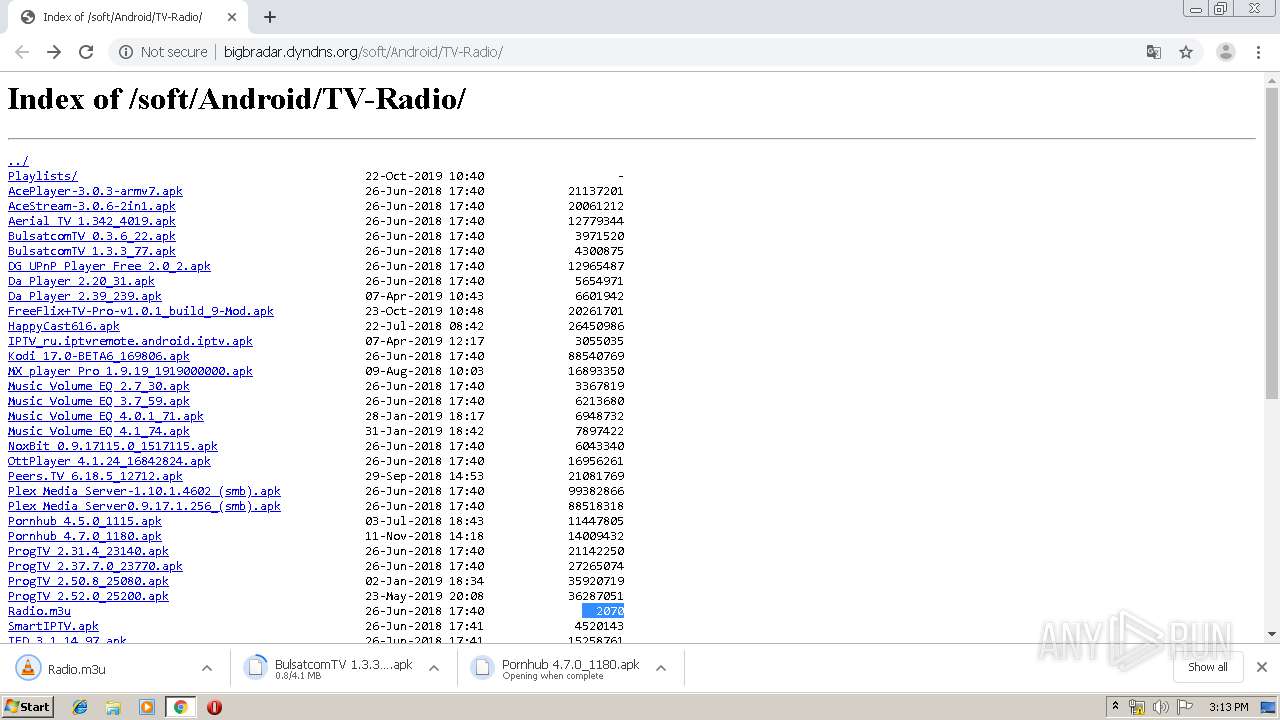Download AcePlayer-3.0.3-armv7.apk
Image resolution: width=1280 pixels, height=720 pixels.
coord(95,191)
